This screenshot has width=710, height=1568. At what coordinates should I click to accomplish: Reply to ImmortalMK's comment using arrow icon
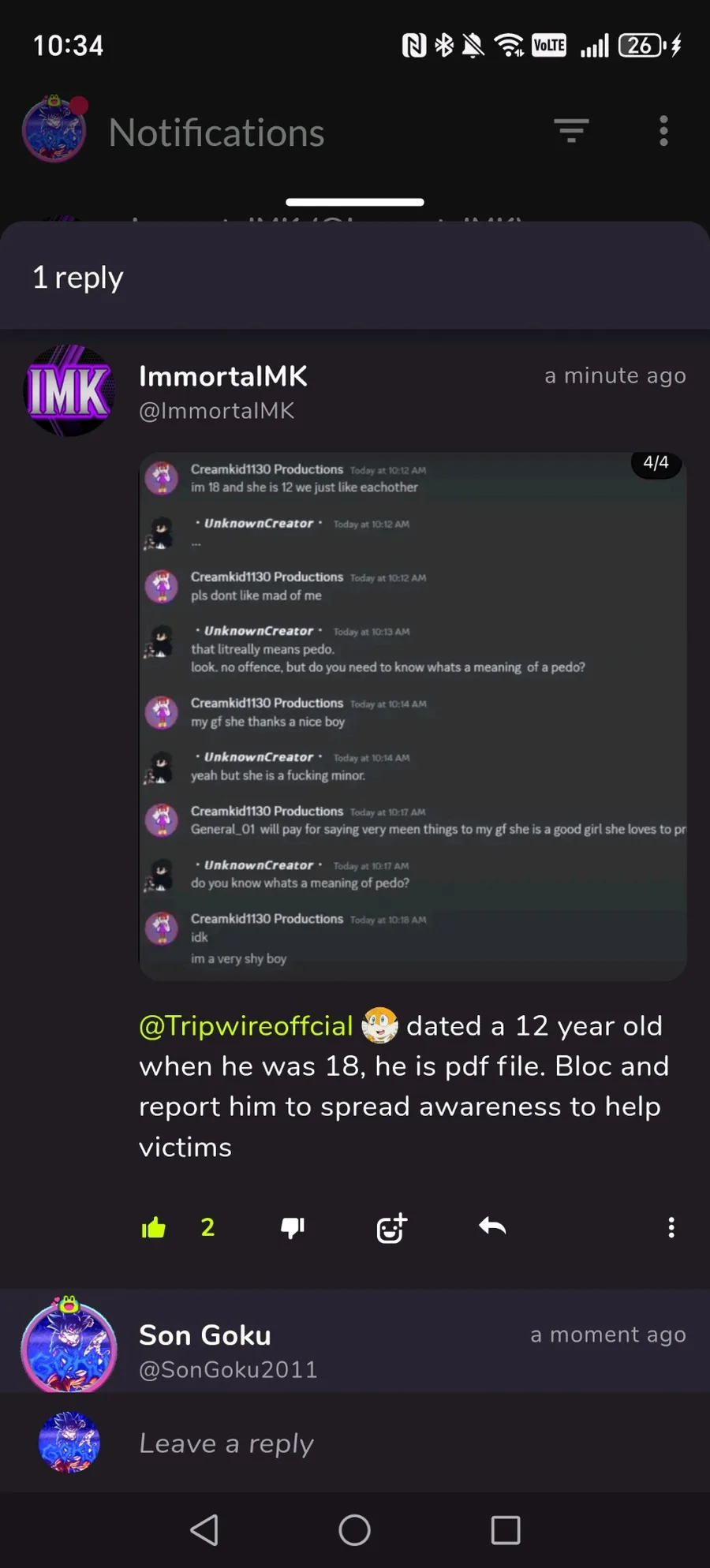point(492,1226)
